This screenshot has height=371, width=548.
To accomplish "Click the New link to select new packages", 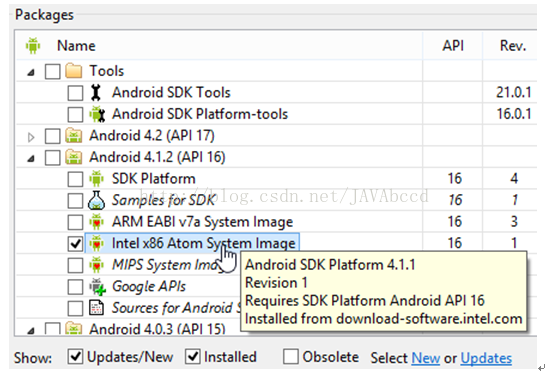I will tap(426, 358).
